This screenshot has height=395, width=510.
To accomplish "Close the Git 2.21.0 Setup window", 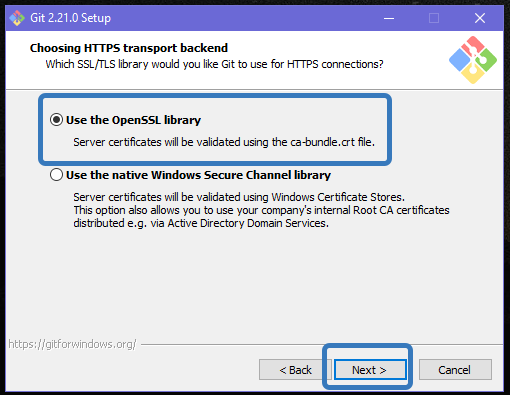I will pos(480,18).
